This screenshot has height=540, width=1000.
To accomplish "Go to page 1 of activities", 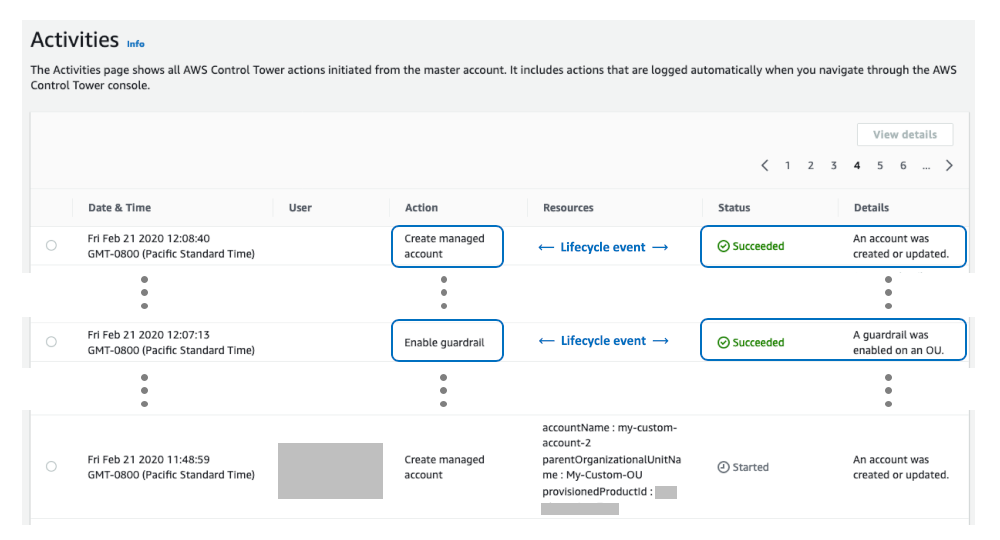I will [788, 166].
